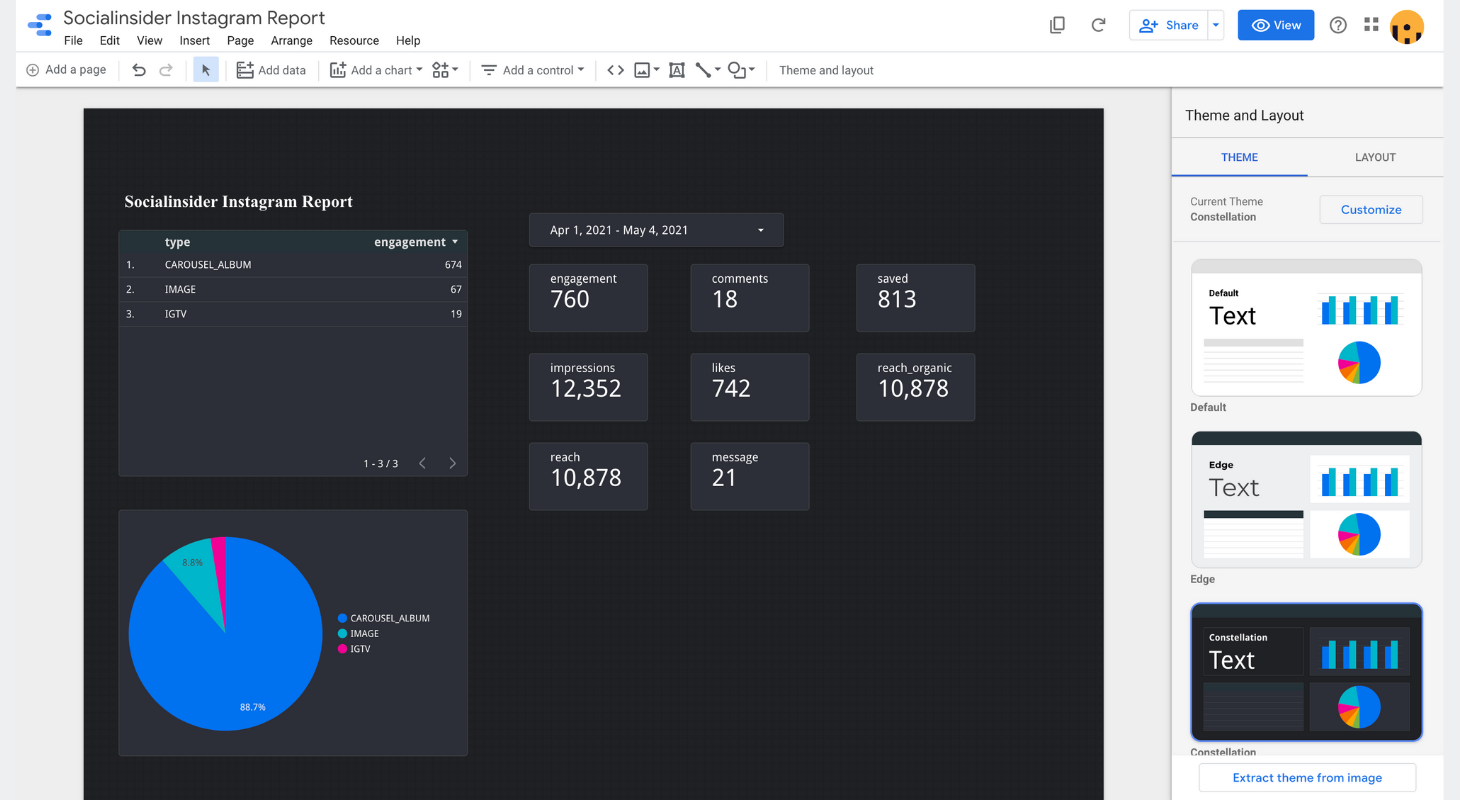Select the Default theme thumbnail
1460x800 pixels.
click(x=1306, y=328)
